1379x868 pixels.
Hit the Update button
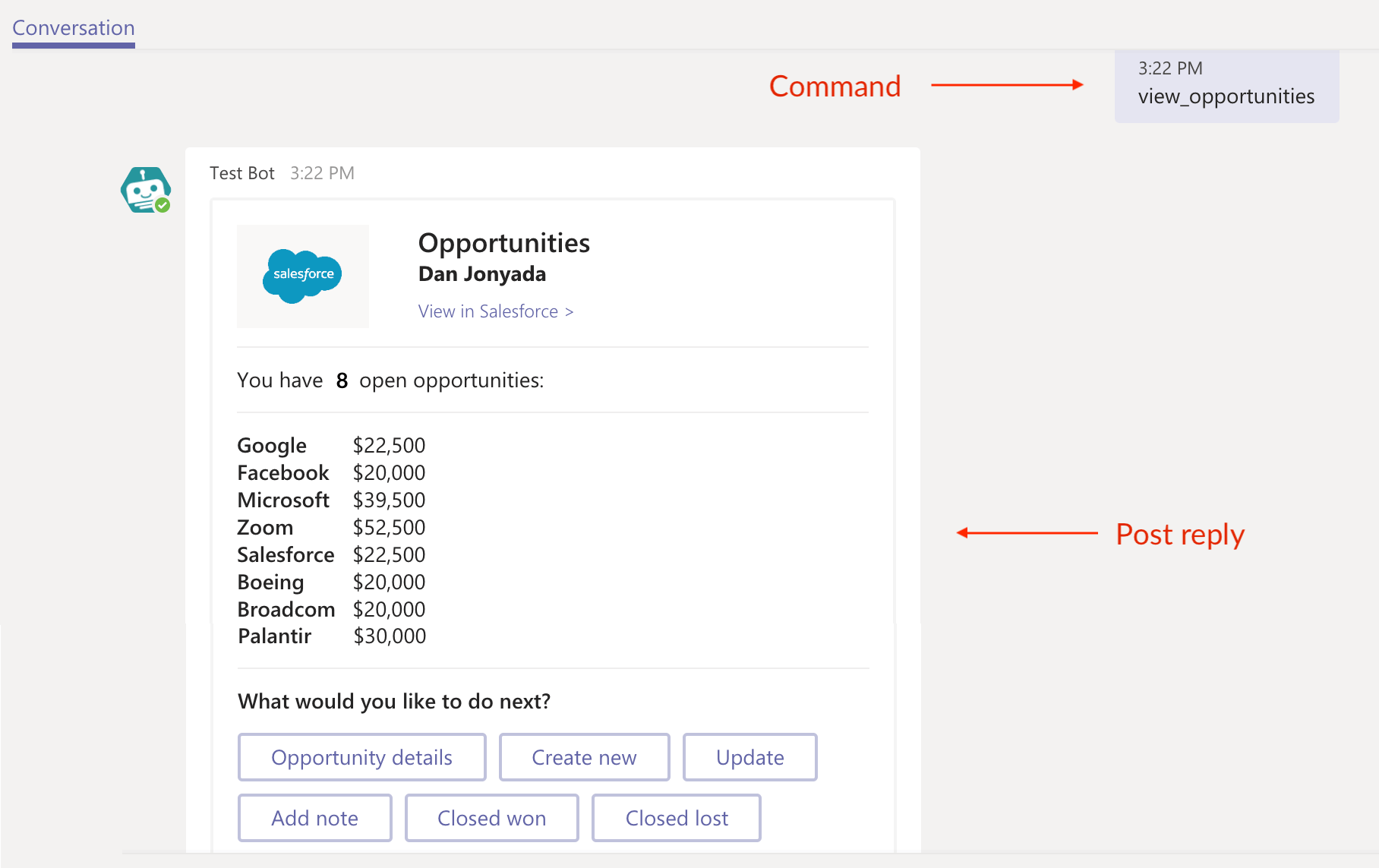click(749, 757)
